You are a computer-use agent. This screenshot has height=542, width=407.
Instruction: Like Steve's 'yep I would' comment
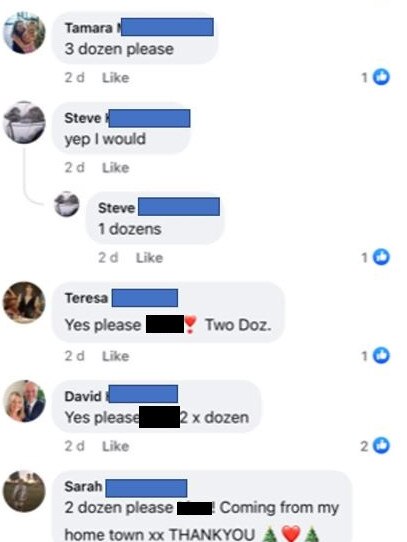[x=115, y=168]
